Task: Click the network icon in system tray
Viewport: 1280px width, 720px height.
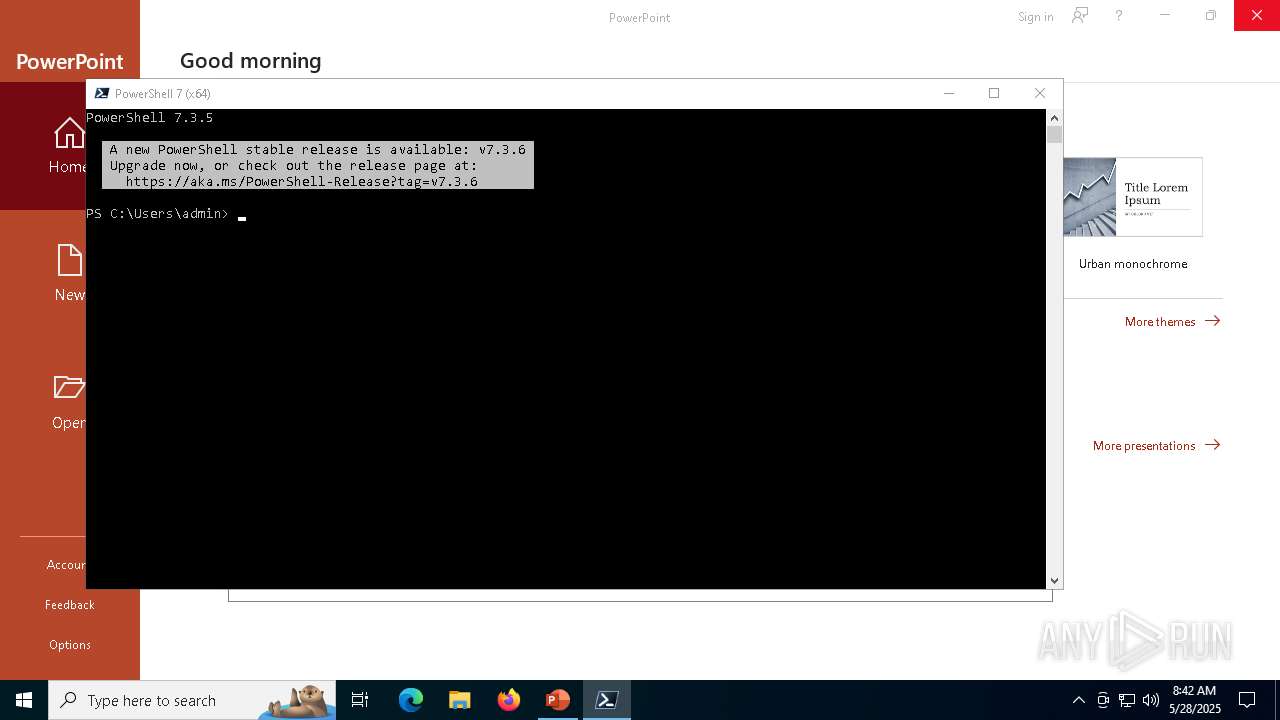Action: click(1127, 700)
